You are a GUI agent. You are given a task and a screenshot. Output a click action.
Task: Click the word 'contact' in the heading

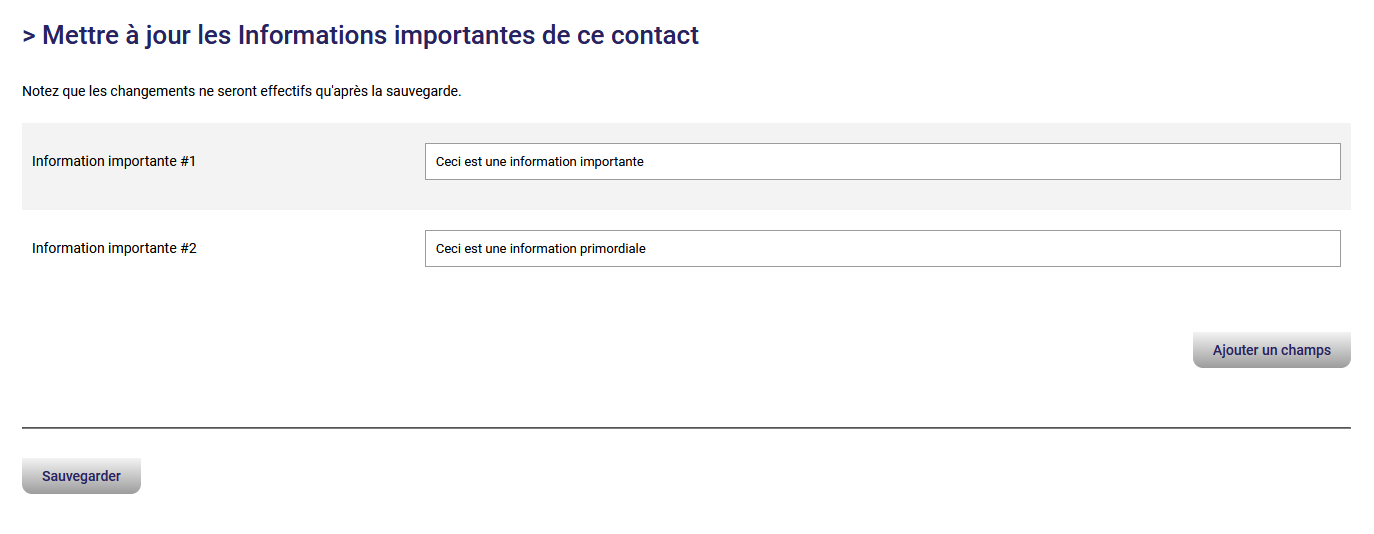tap(654, 36)
